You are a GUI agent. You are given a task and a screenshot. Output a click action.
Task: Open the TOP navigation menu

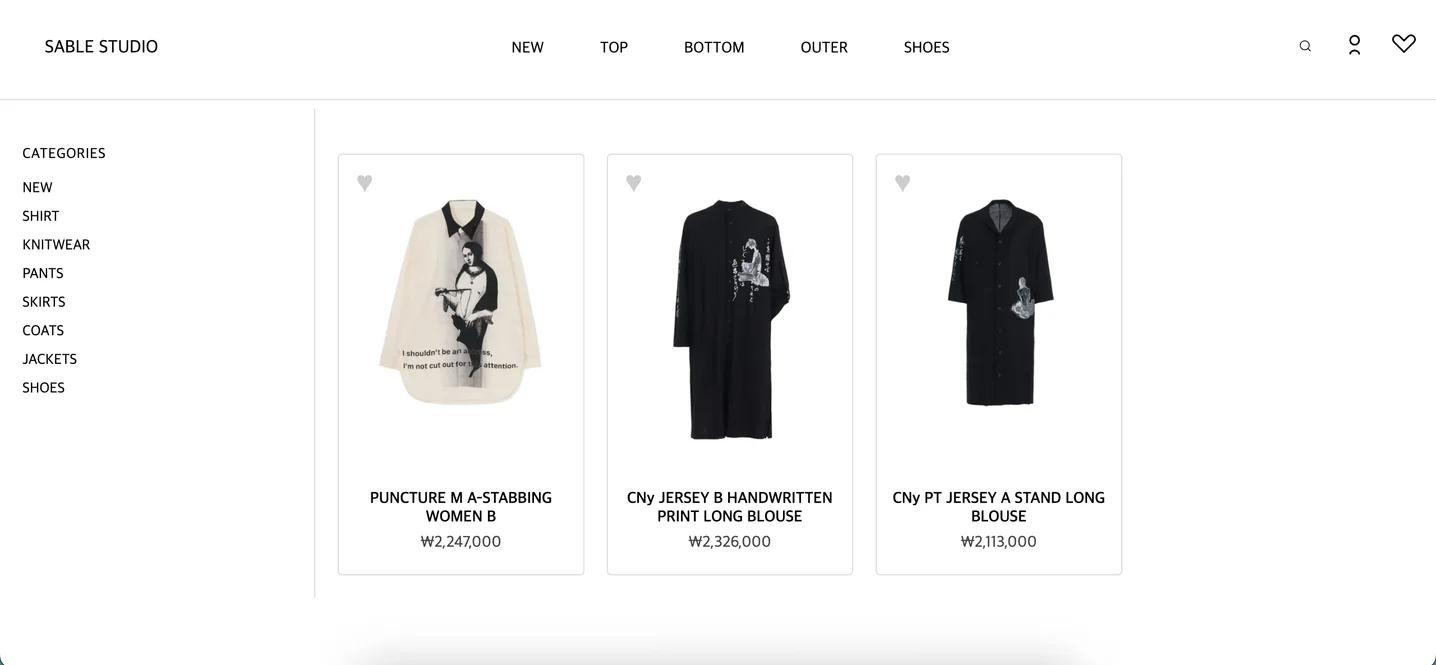click(614, 47)
